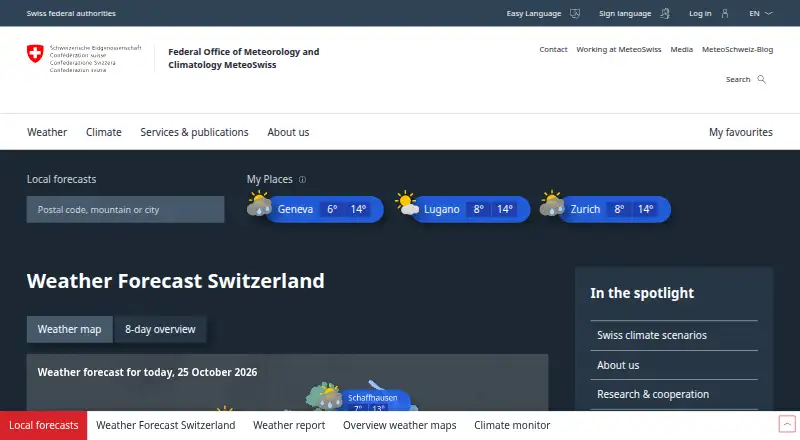Click the Sign language hands icon
This screenshot has height=440, width=800.
[x=665, y=14]
